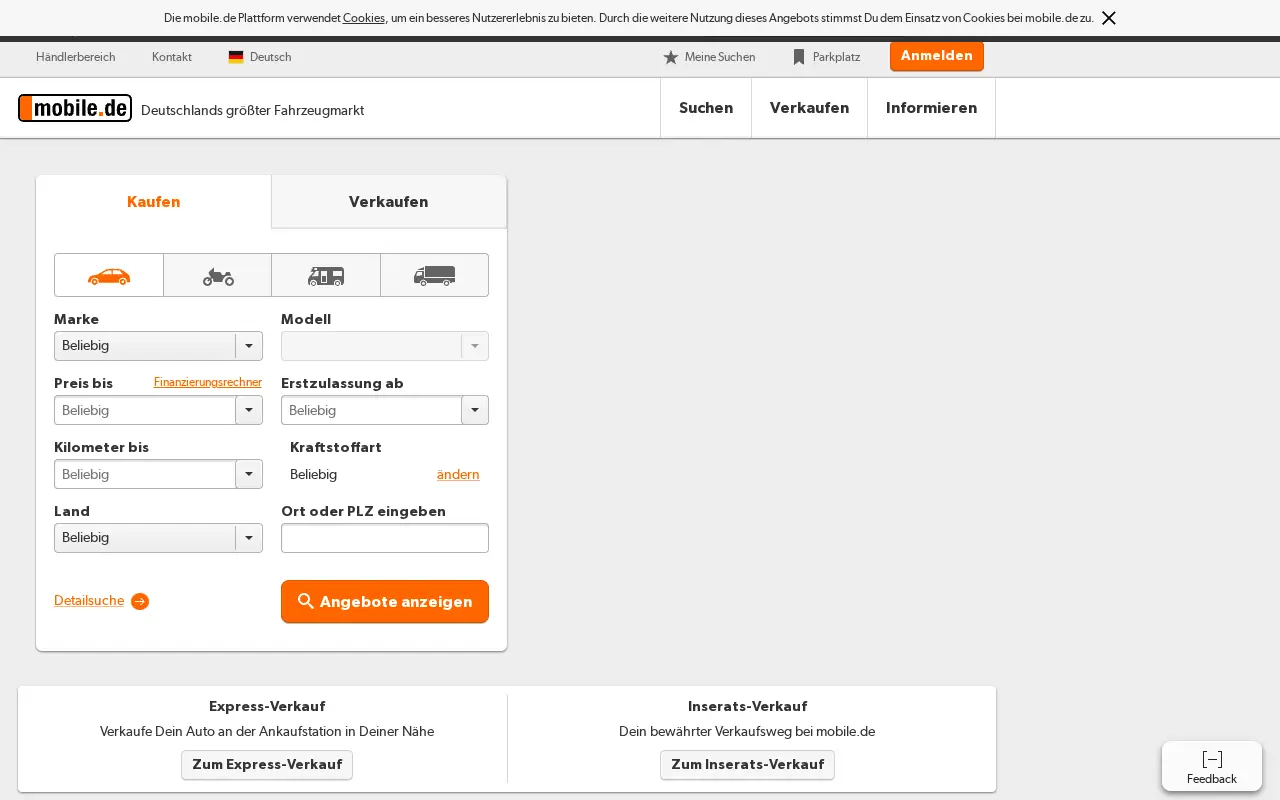
Task: Open the Modell dropdown
Action: tap(385, 346)
